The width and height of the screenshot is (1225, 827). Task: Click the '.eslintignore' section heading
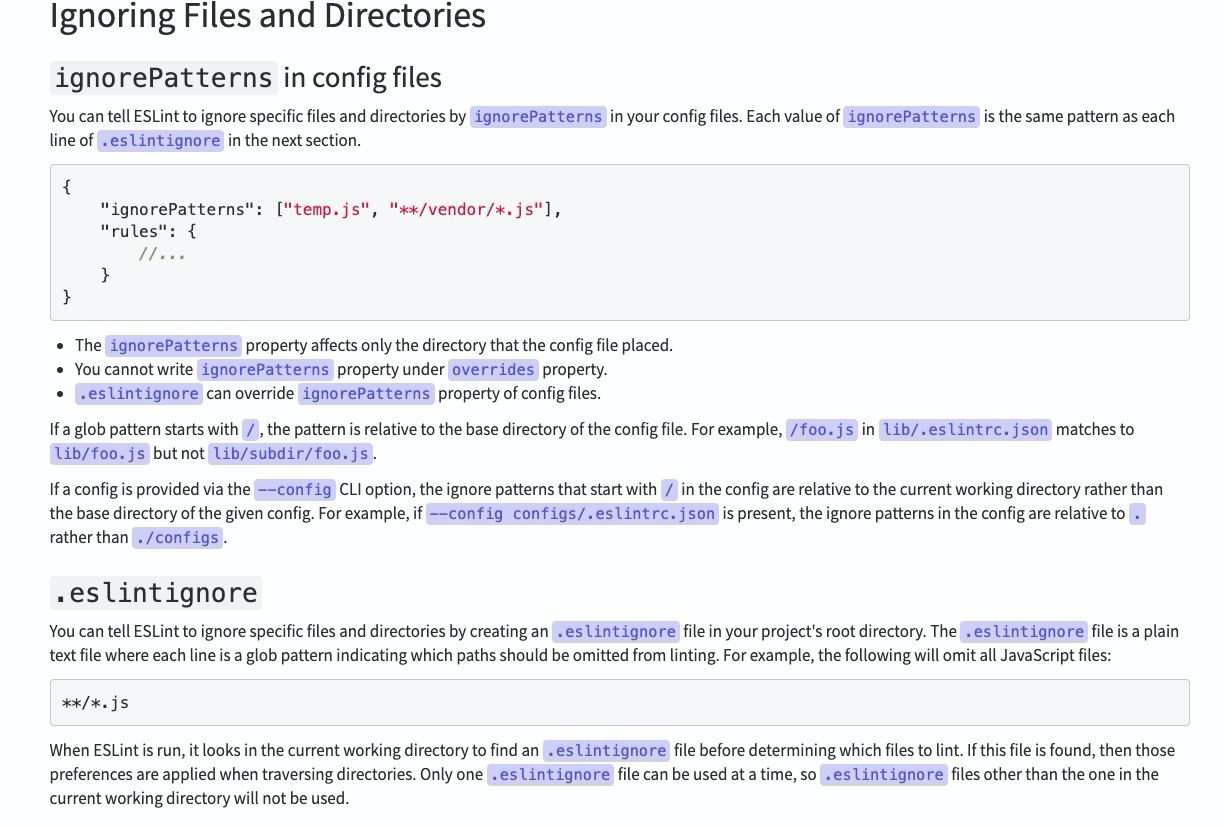point(156,592)
